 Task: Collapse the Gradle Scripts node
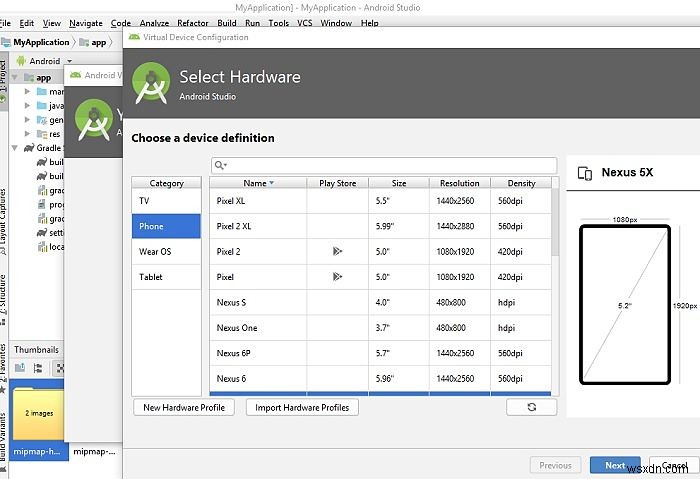click(15, 148)
